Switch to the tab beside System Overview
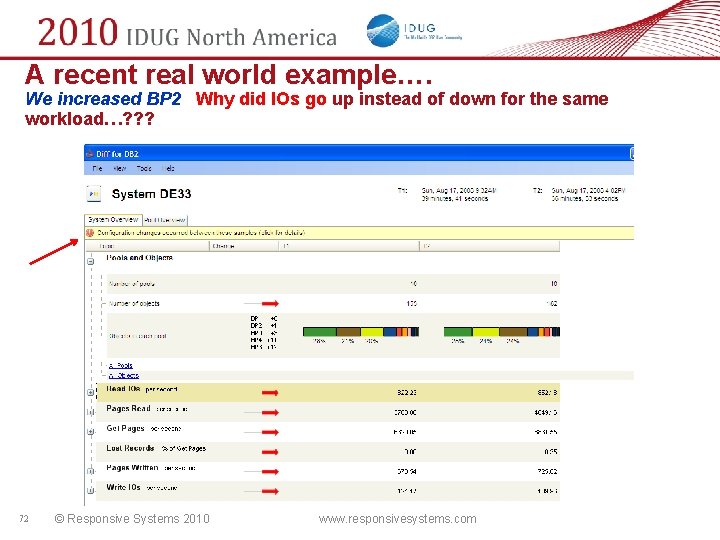The width and height of the screenshot is (720, 540). (165, 220)
